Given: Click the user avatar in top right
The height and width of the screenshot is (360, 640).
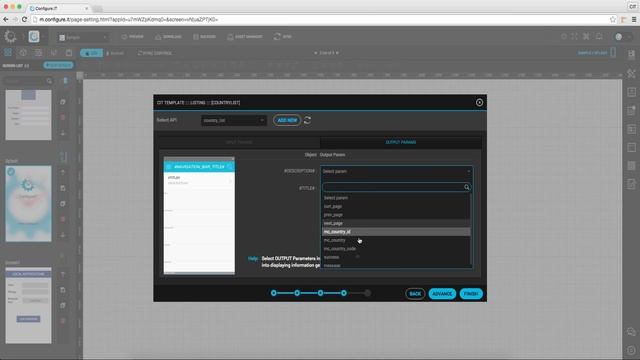Looking at the screenshot, I should (619, 37).
